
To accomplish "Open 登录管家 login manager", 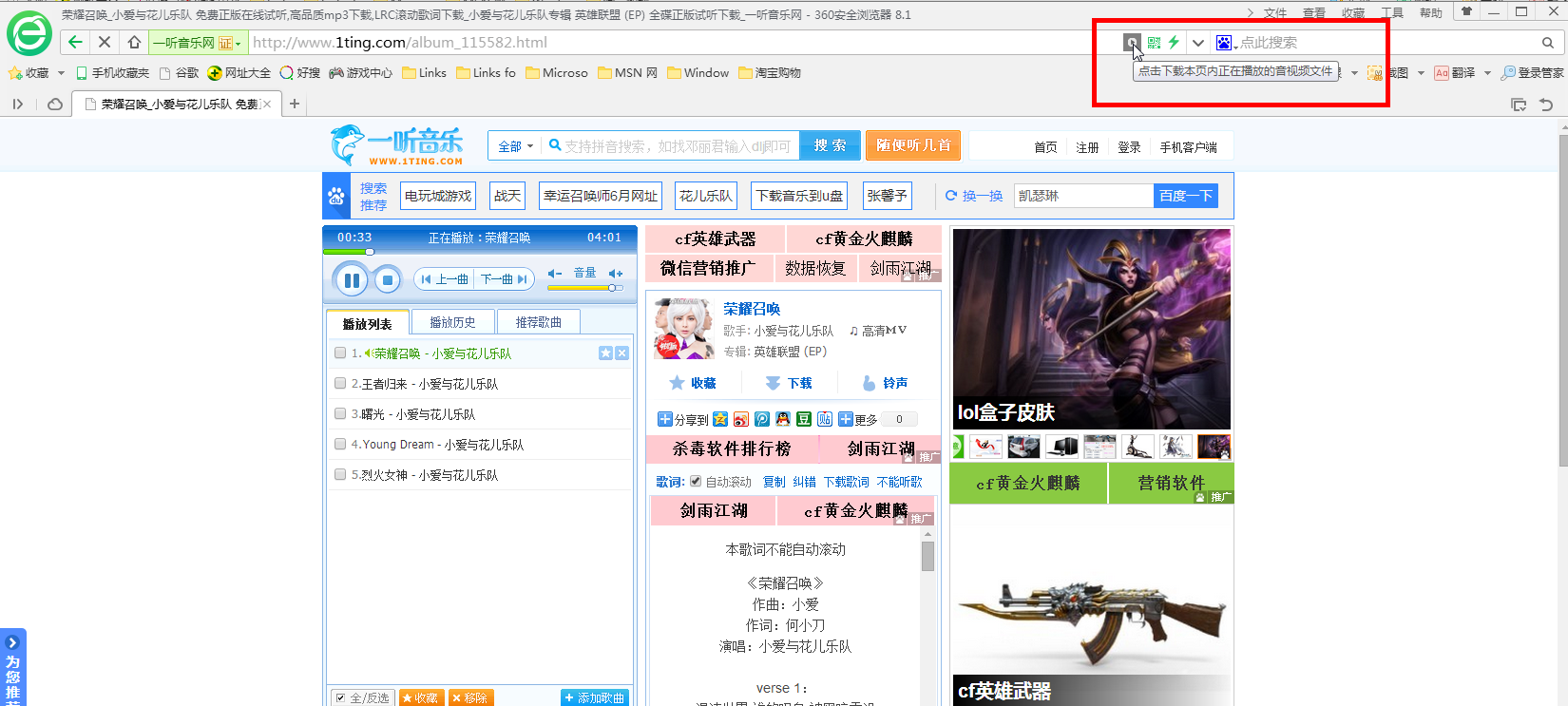I will click(1532, 73).
